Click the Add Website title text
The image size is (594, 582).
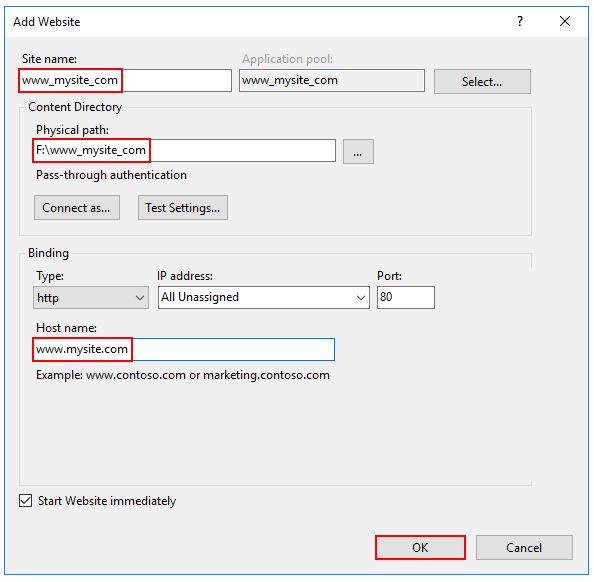(47, 22)
